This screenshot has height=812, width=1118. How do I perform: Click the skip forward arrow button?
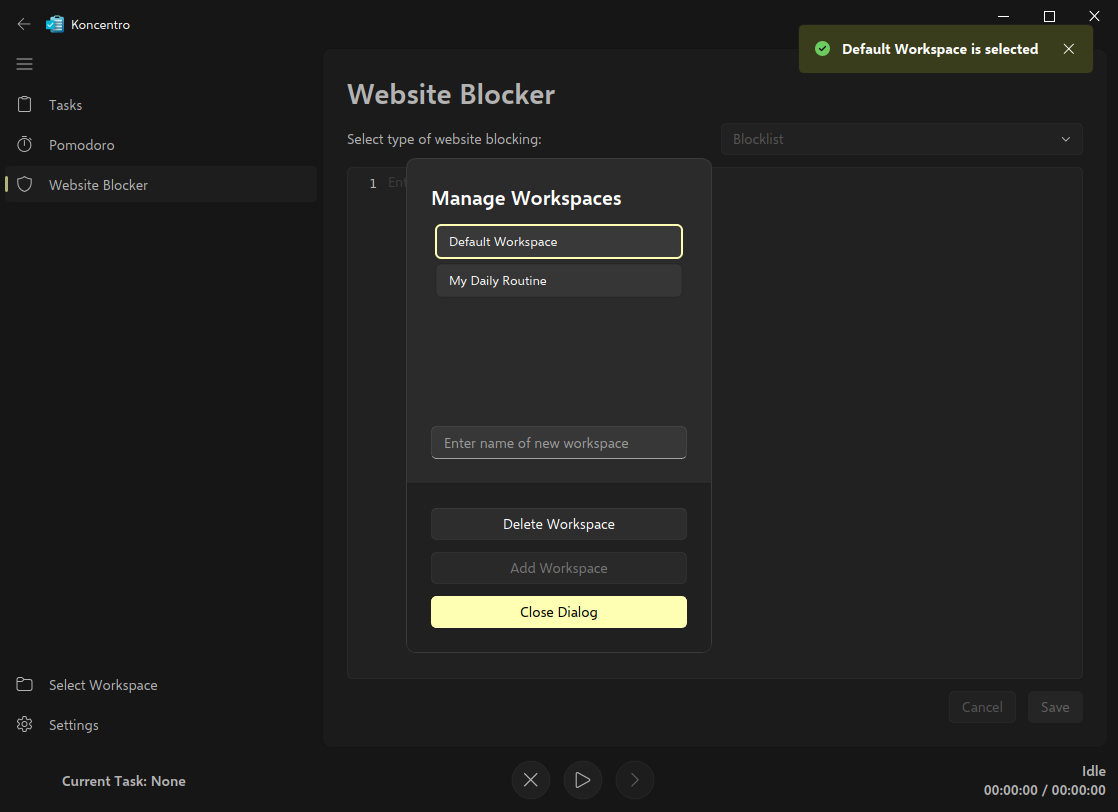(635, 780)
